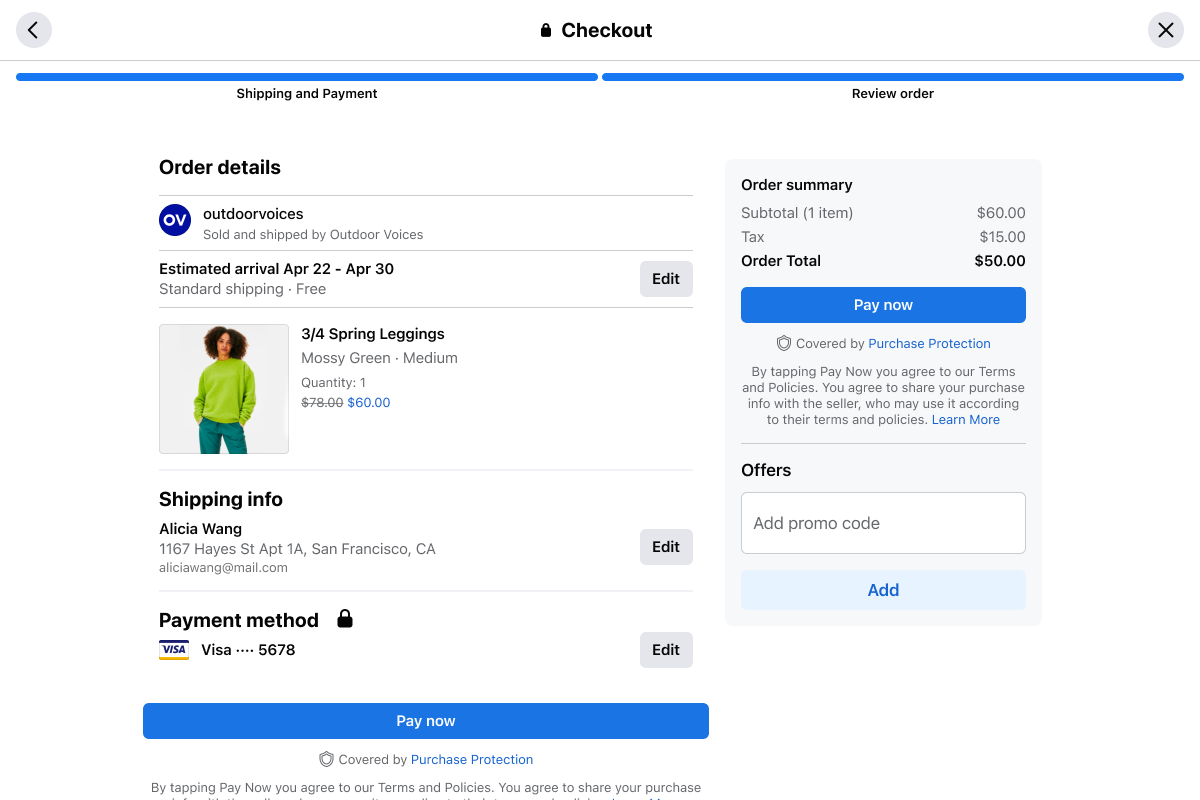1200x800 pixels.
Task: Select the Review order progress step
Action: coord(893,87)
